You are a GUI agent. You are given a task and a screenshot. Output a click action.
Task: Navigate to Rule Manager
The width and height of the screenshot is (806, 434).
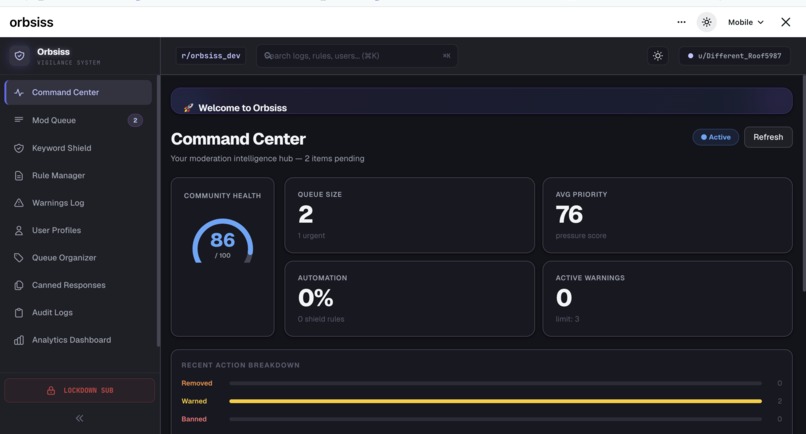[x=78, y=175]
